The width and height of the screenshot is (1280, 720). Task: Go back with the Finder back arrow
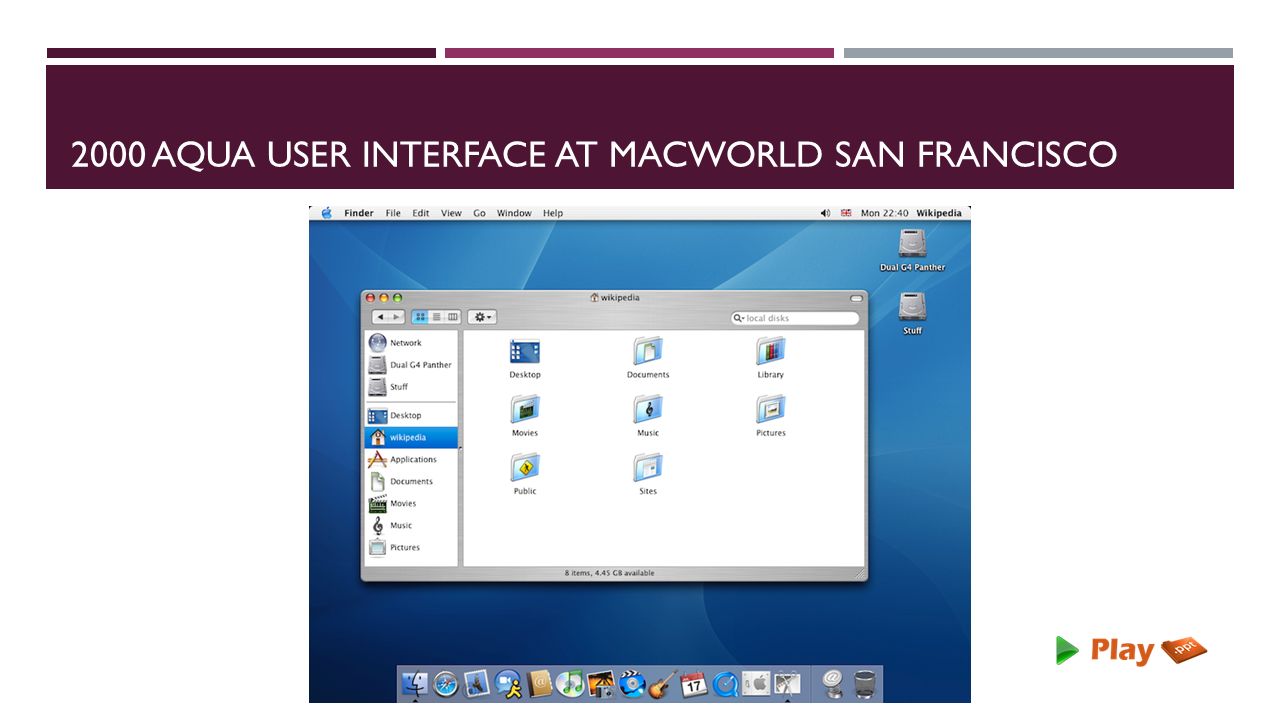[380, 317]
